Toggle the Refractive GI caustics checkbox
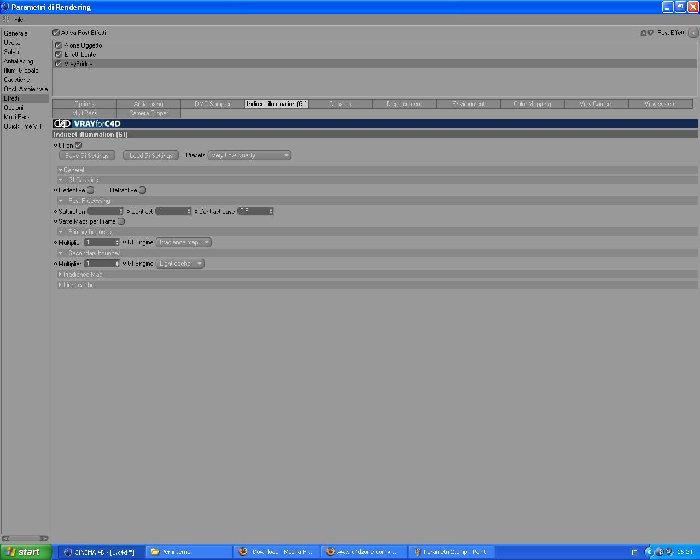The height and width of the screenshot is (560, 700). coord(142,190)
